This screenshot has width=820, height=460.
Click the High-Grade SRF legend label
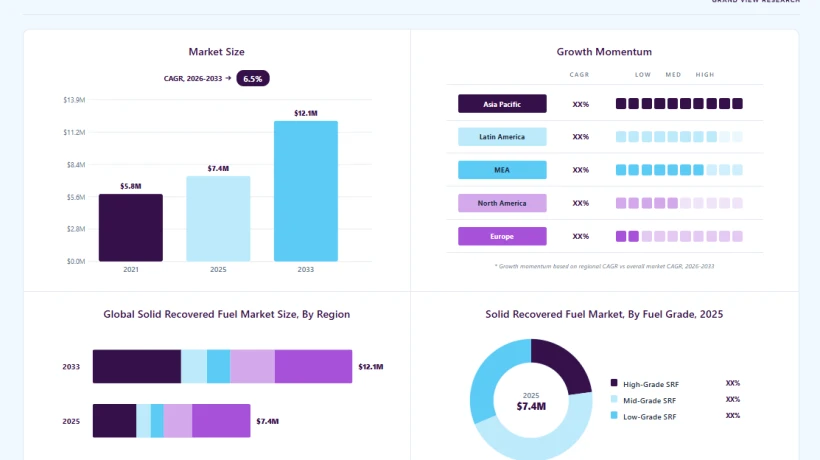coord(651,384)
